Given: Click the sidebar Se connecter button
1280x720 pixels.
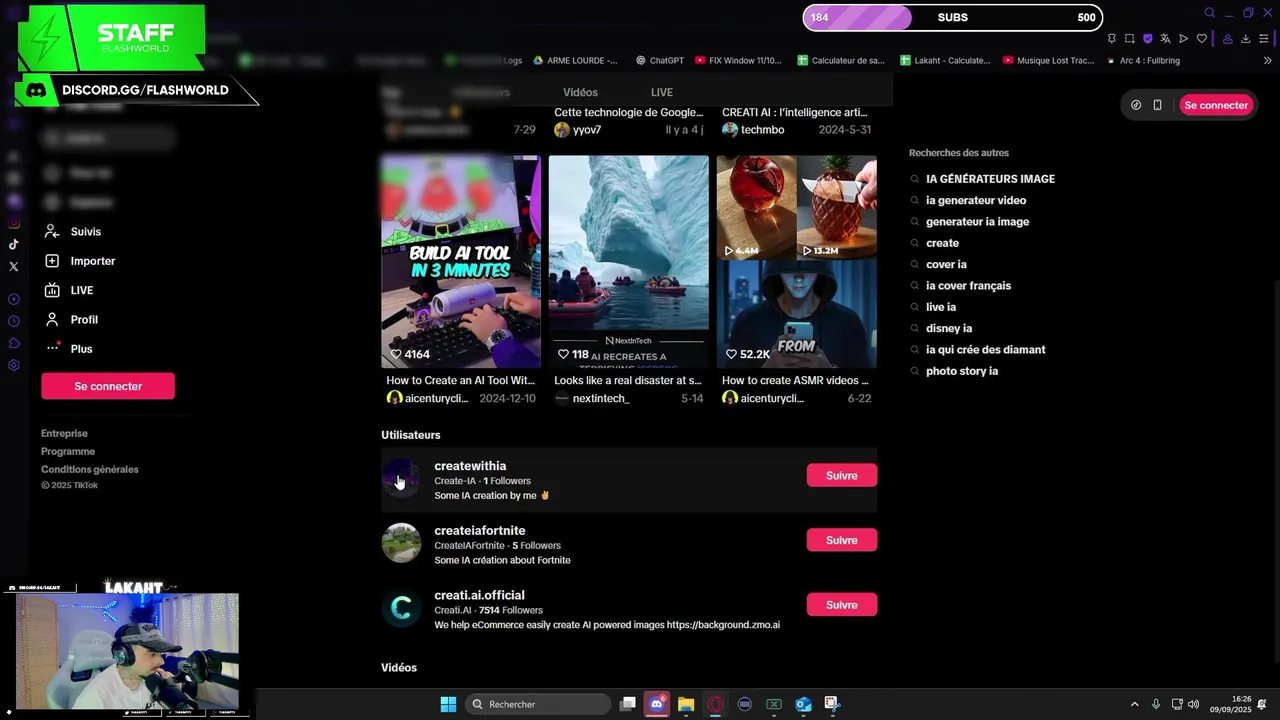Looking at the screenshot, I should coord(108,386).
